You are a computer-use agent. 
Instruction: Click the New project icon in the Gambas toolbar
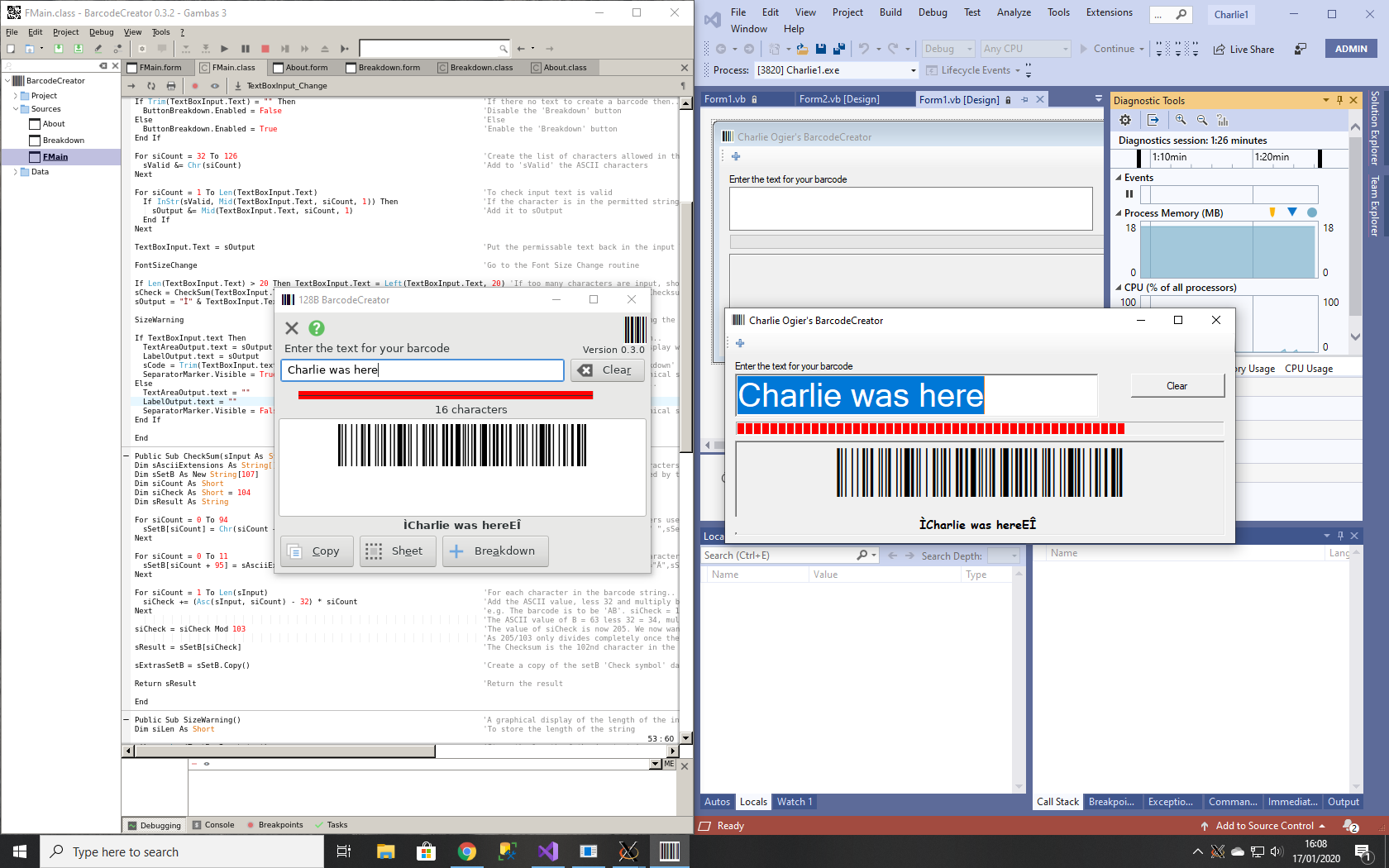tap(11, 49)
